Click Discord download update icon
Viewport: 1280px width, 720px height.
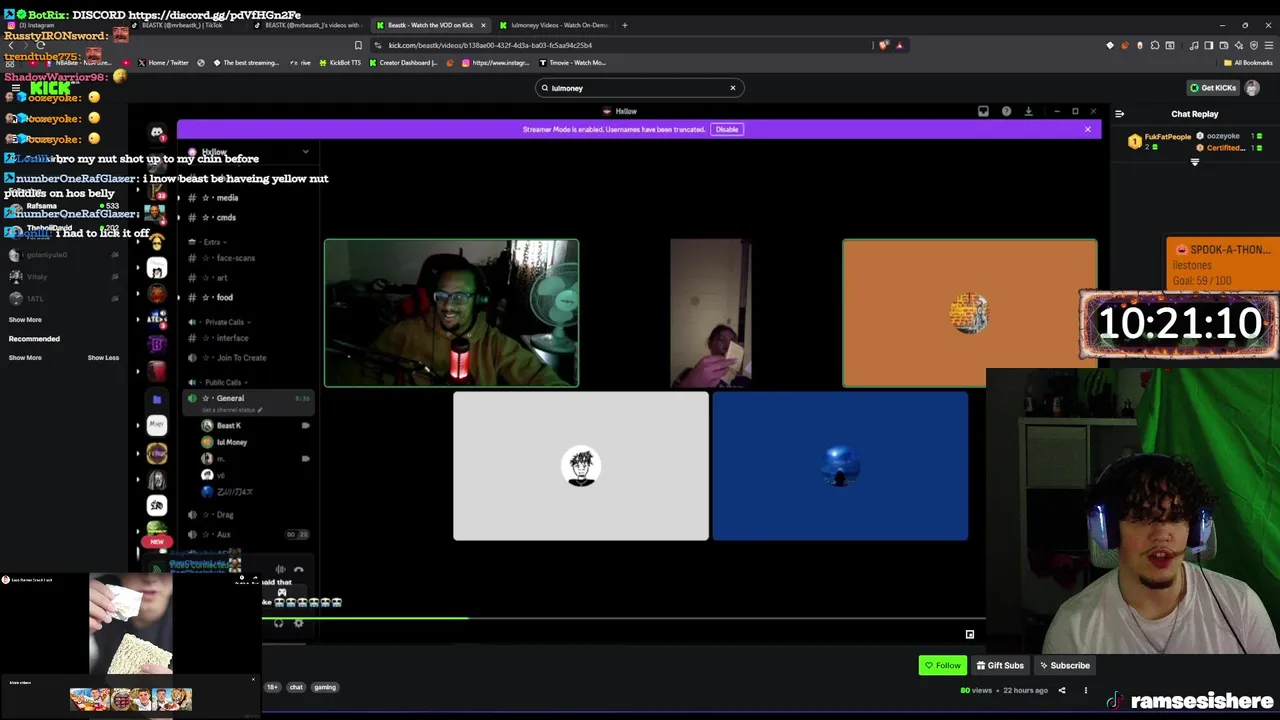(x=1029, y=111)
